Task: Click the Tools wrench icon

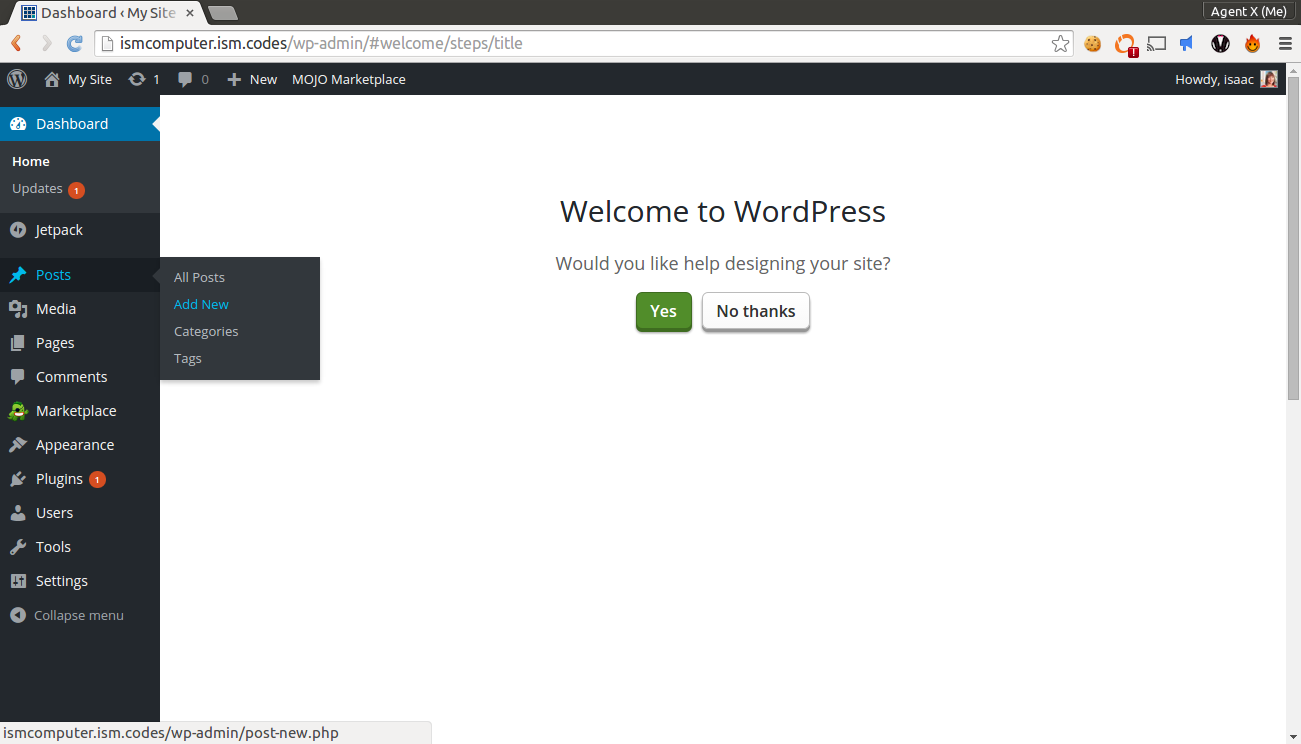Action: pos(18,547)
